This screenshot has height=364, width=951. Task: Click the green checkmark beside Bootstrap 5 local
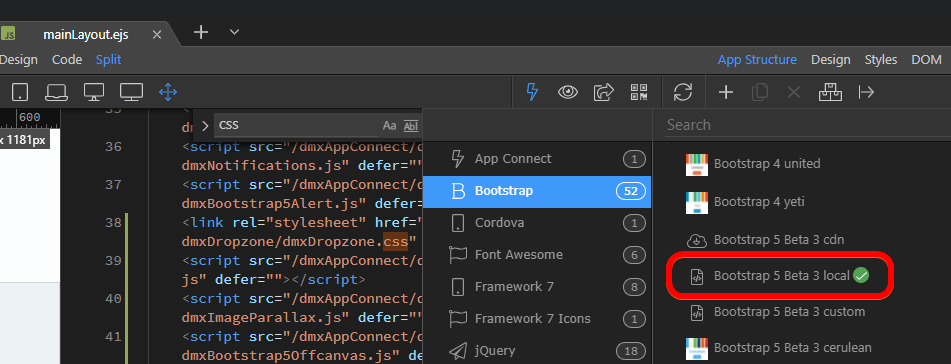point(861,275)
